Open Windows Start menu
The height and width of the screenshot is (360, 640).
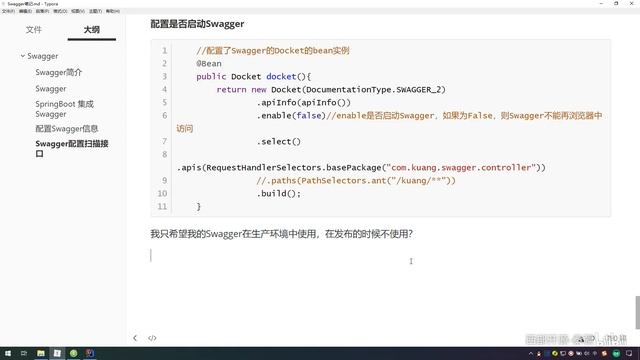click(8, 353)
